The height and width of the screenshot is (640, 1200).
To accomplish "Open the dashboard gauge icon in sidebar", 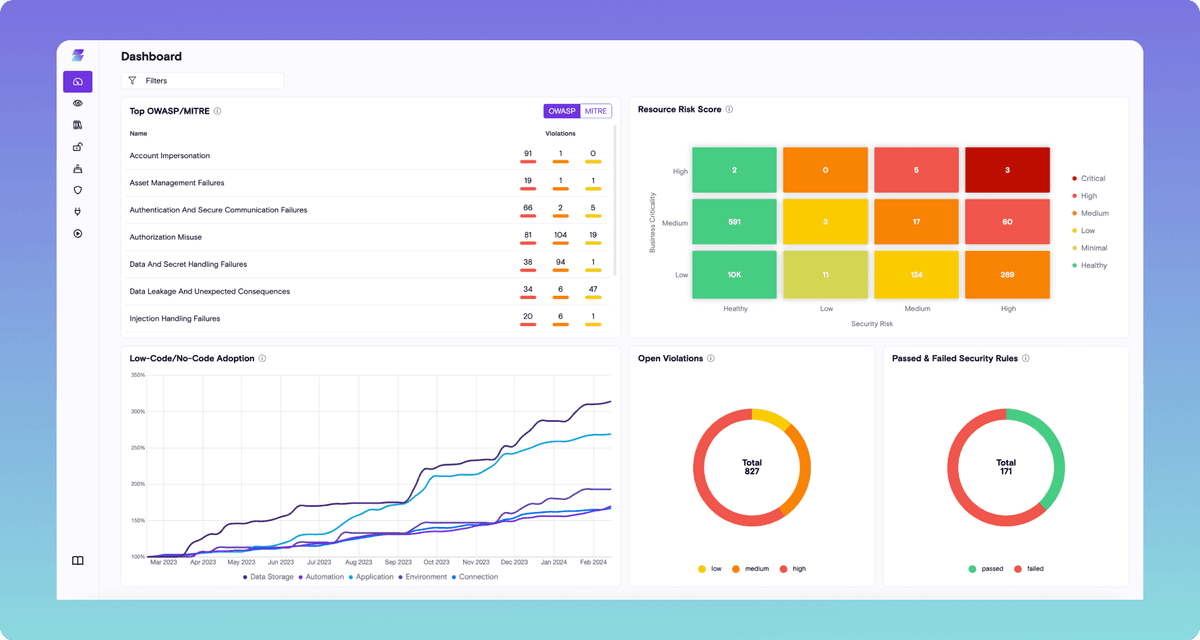I will click(78, 82).
